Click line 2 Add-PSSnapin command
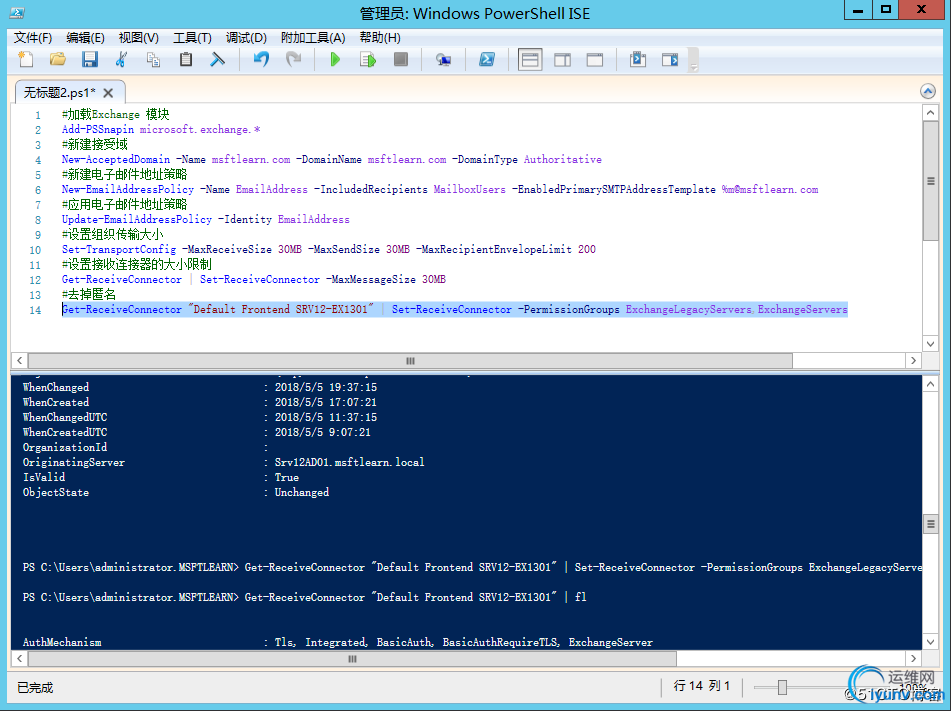 click(x=98, y=129)
